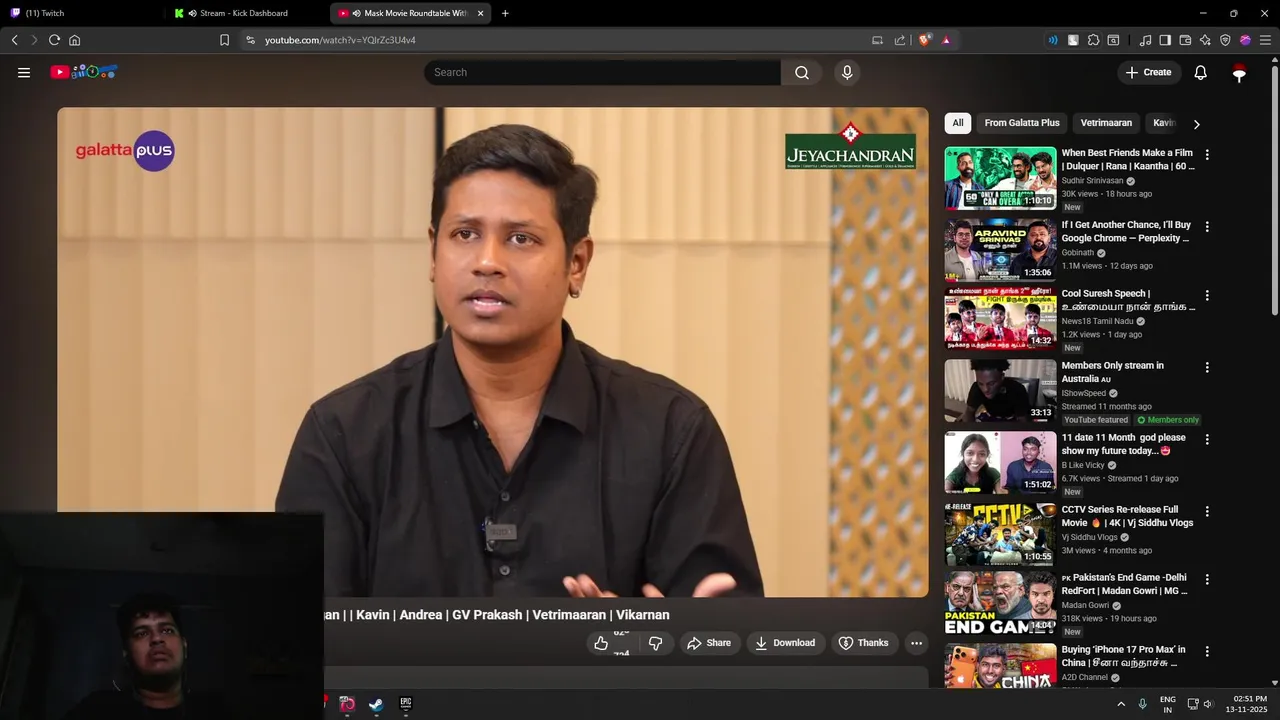The width and height of the screenshot is (1280, 720).
Task: Open Vj Siddhu Vlogs channel link
Action: (x=1090, y=537)
